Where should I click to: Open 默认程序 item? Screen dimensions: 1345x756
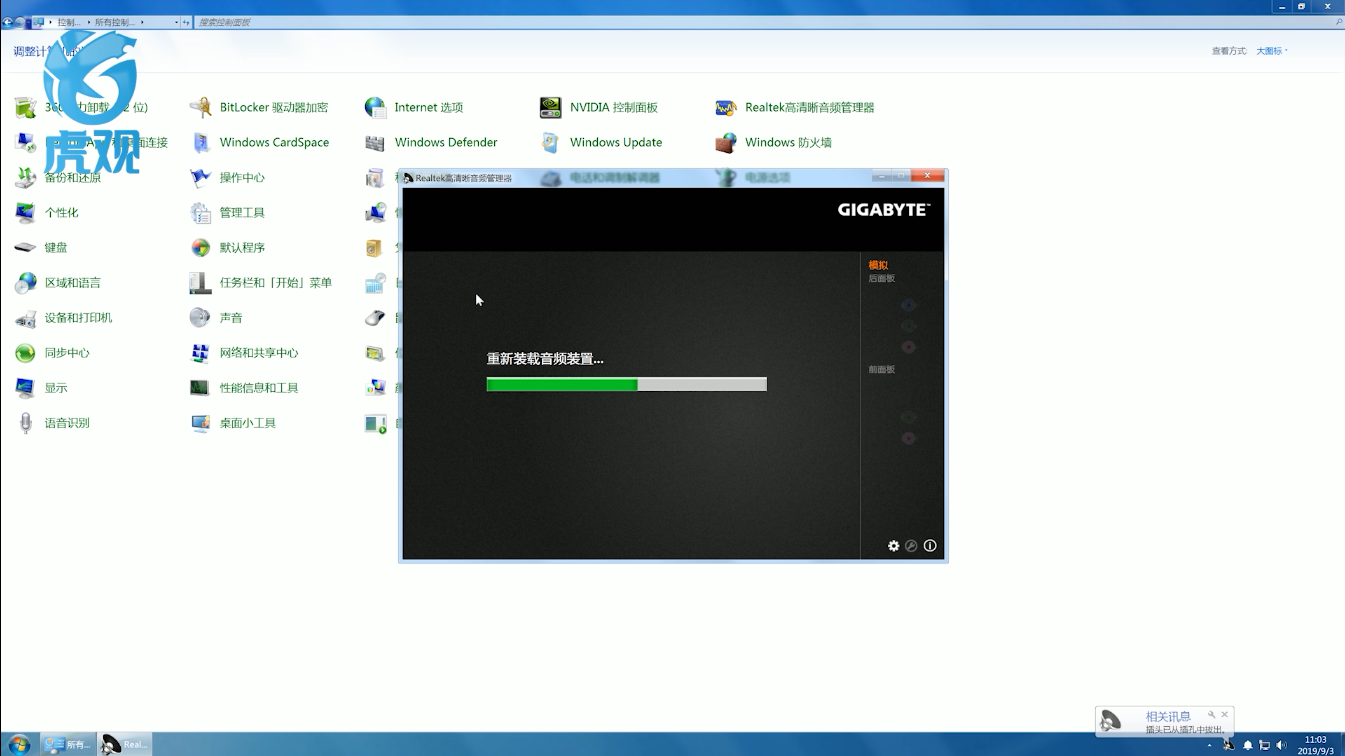pyautogui.click(x=228, y=247)
